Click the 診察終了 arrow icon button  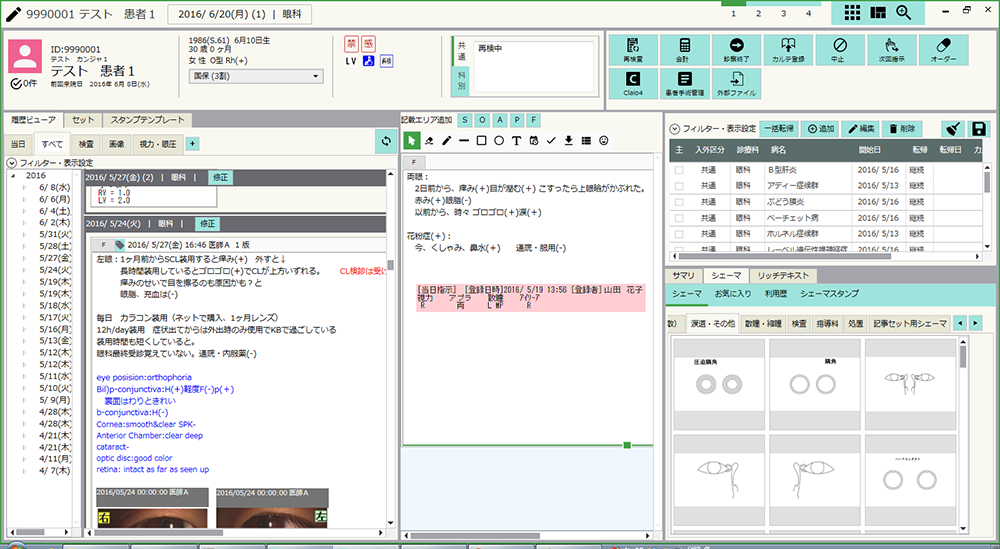(x=737, y=50)
